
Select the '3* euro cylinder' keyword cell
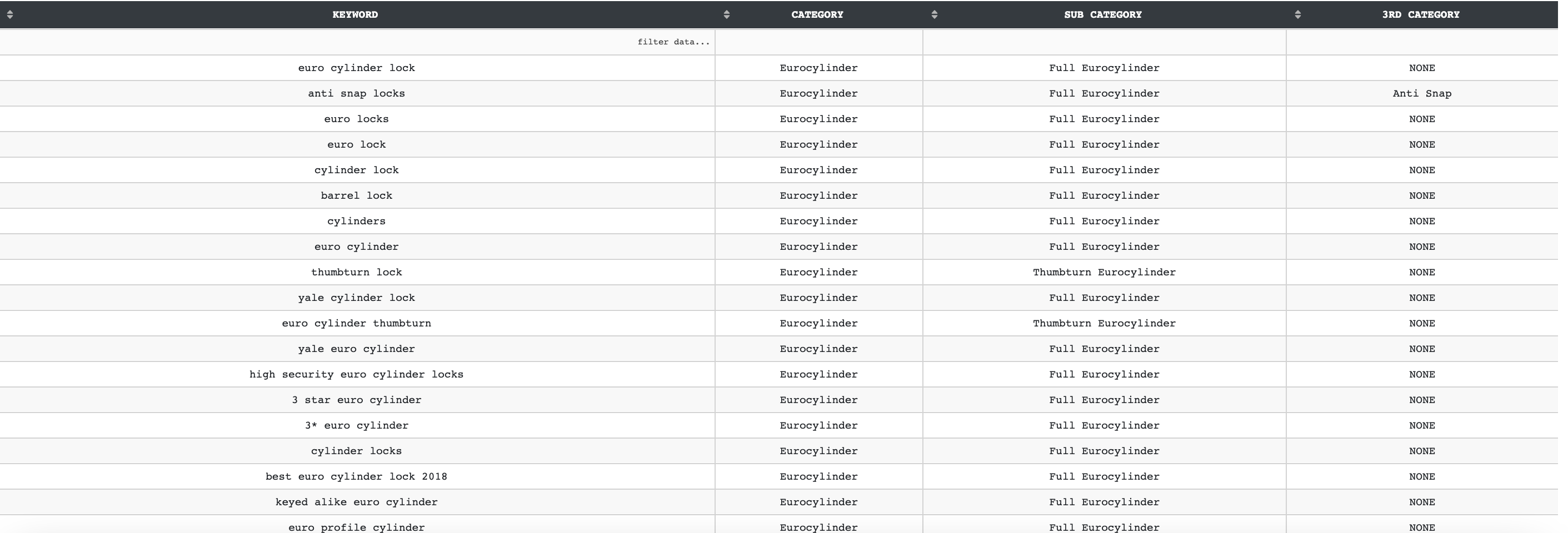pos(357,425)
